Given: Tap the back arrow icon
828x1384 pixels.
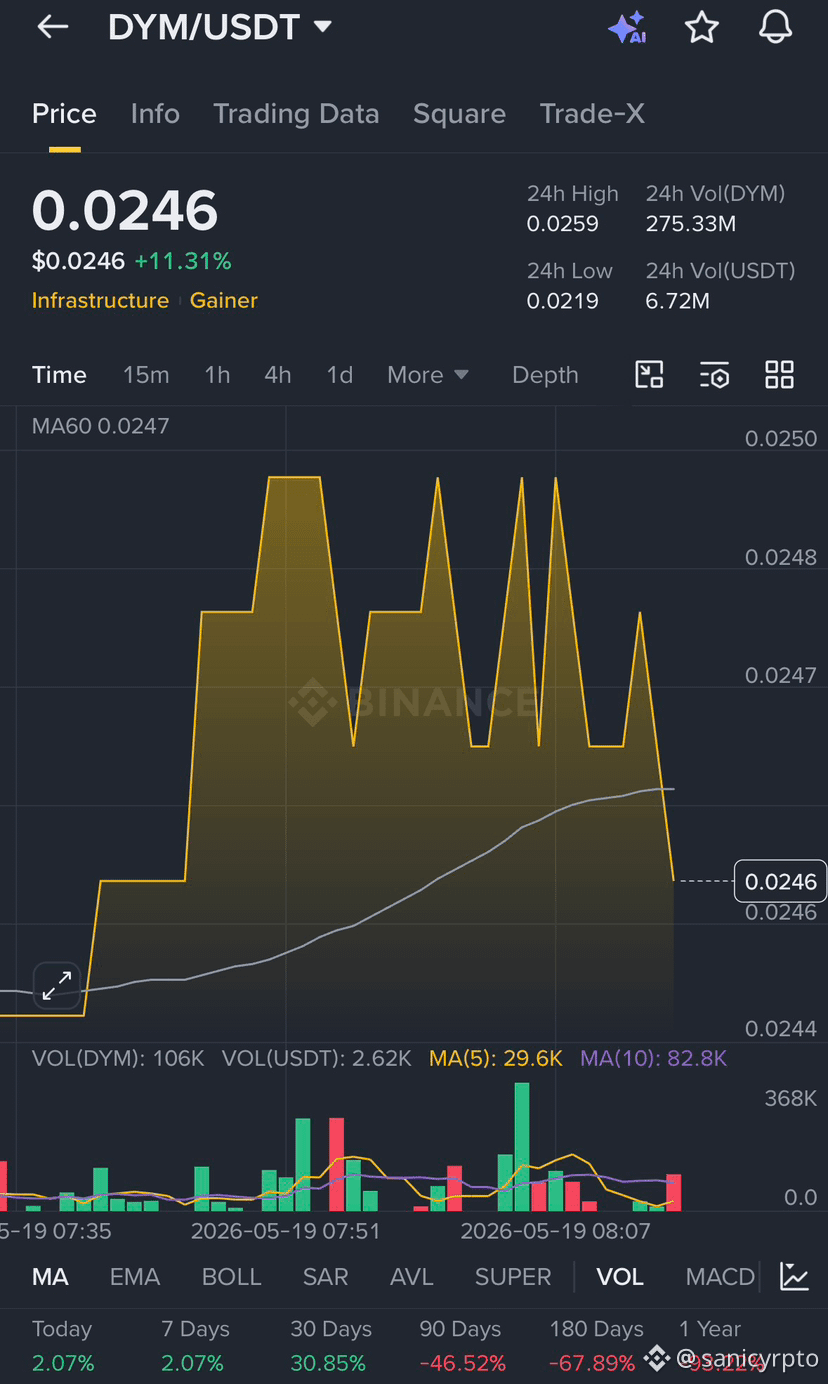Looking at the screenshot, I should pos(53,27).
